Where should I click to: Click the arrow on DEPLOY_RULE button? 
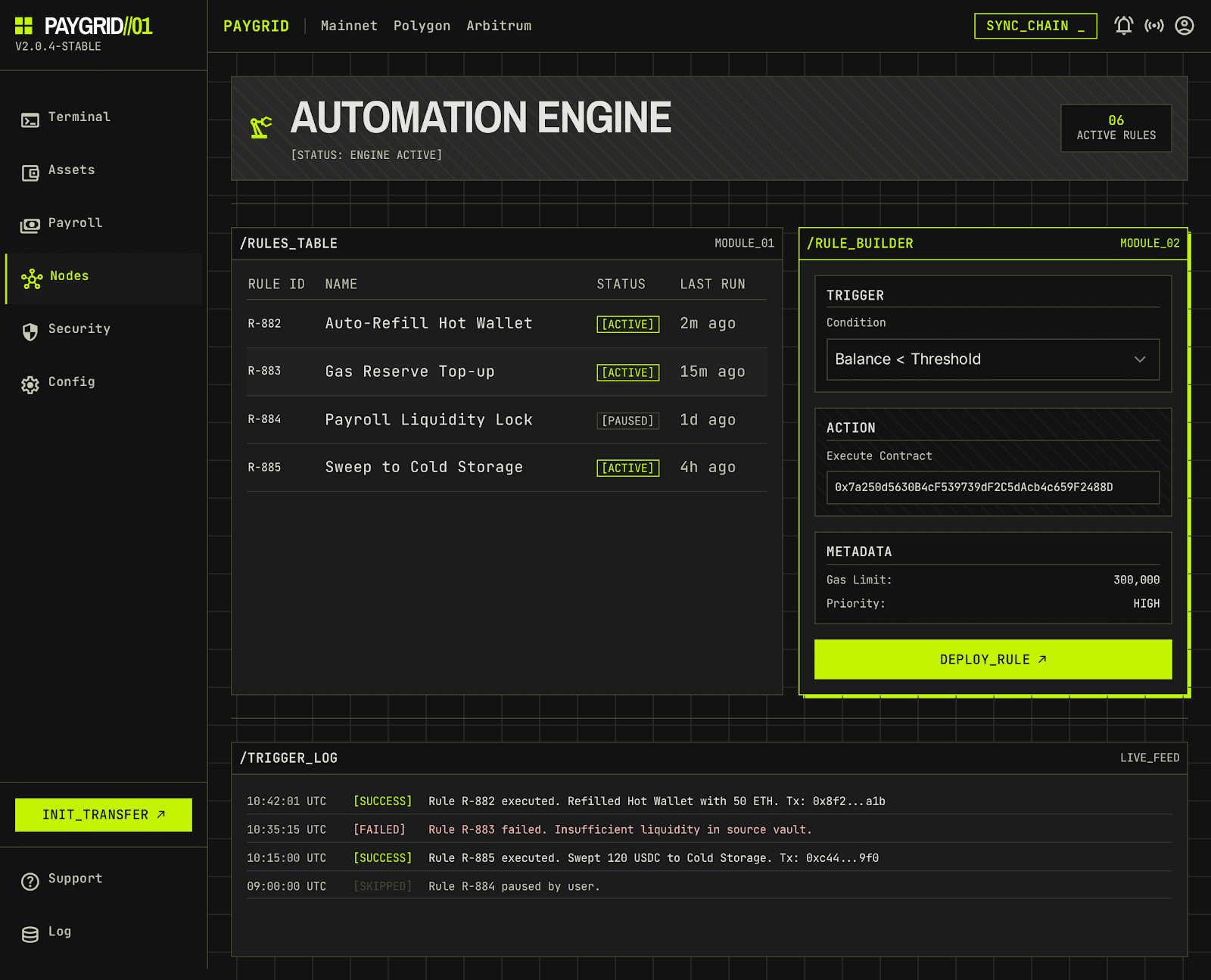click(1042, 659)
